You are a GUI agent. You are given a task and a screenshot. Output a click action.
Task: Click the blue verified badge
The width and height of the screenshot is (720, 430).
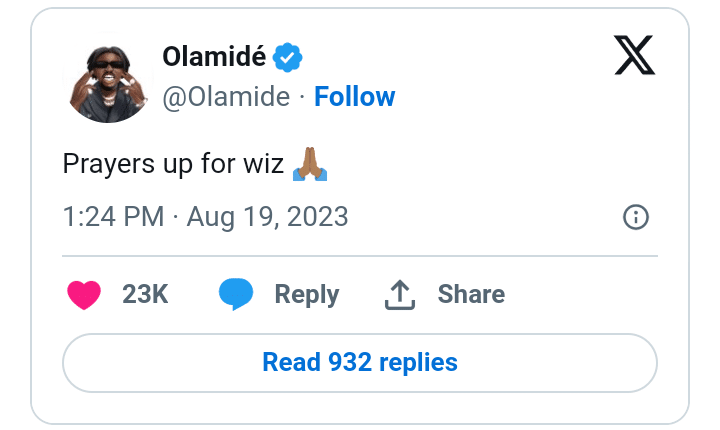point(289,59)
